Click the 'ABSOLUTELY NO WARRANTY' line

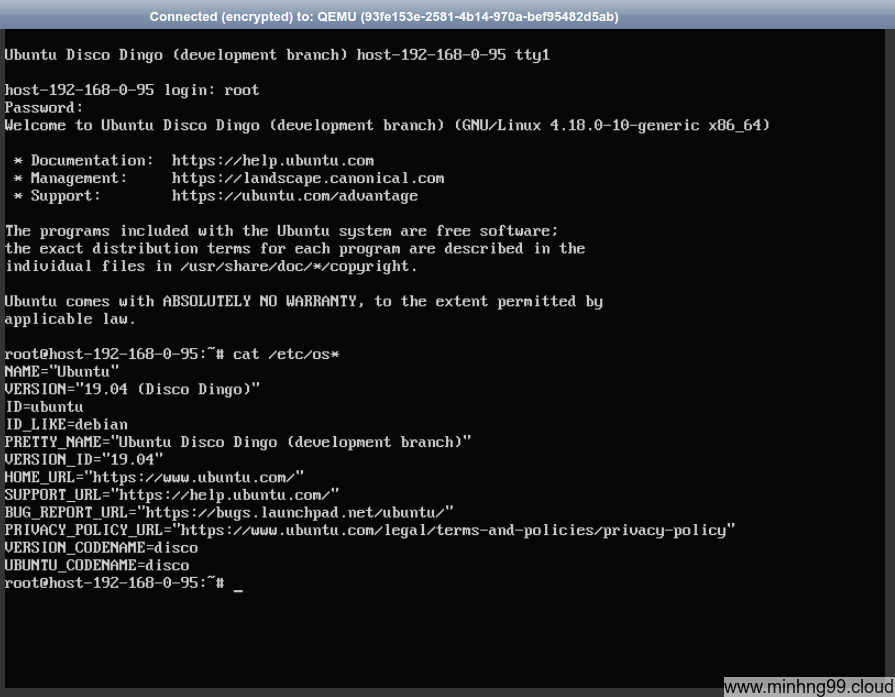click(304, 301)
